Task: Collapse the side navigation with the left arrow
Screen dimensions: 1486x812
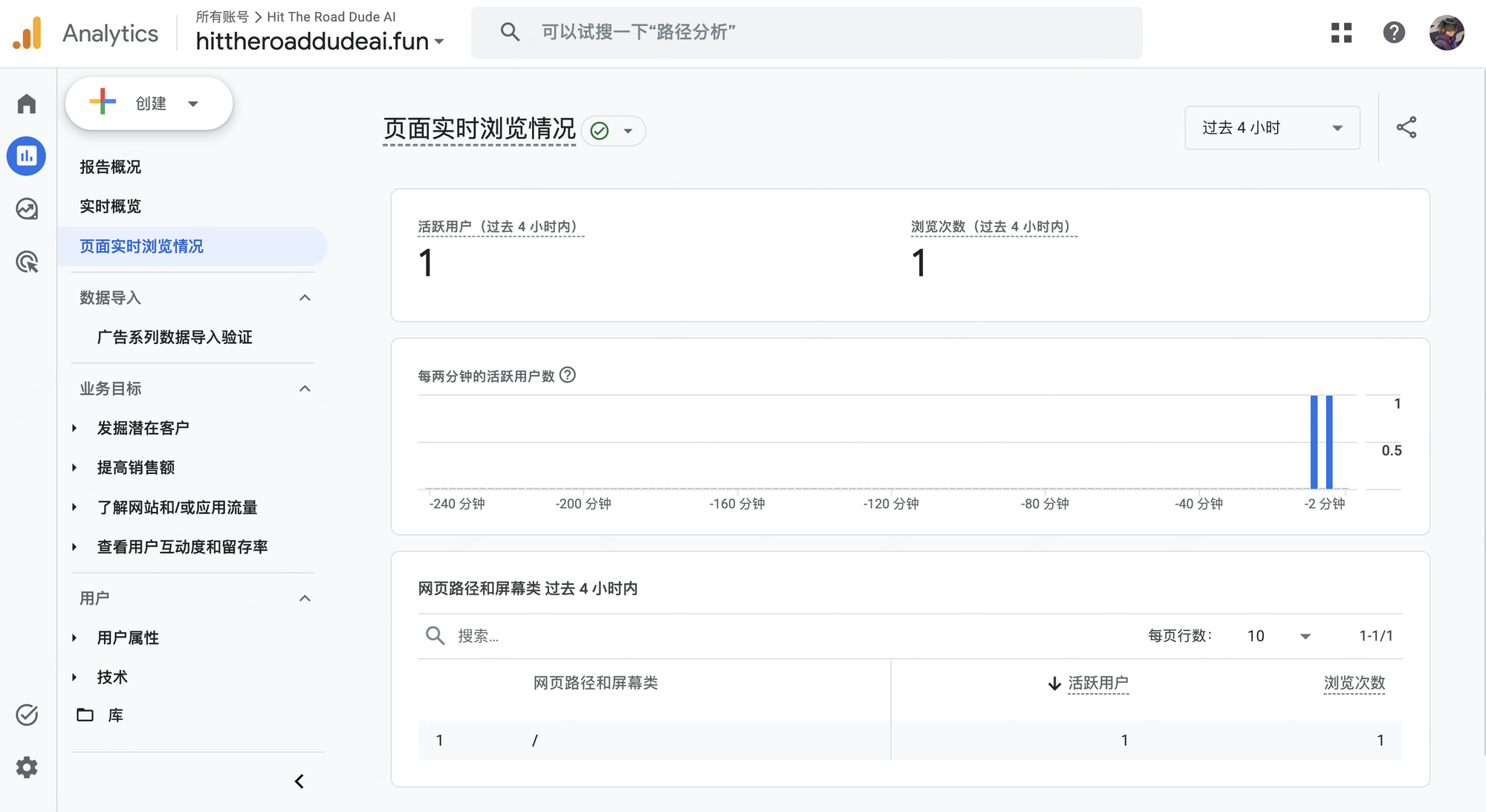Action: coord(299,782)
